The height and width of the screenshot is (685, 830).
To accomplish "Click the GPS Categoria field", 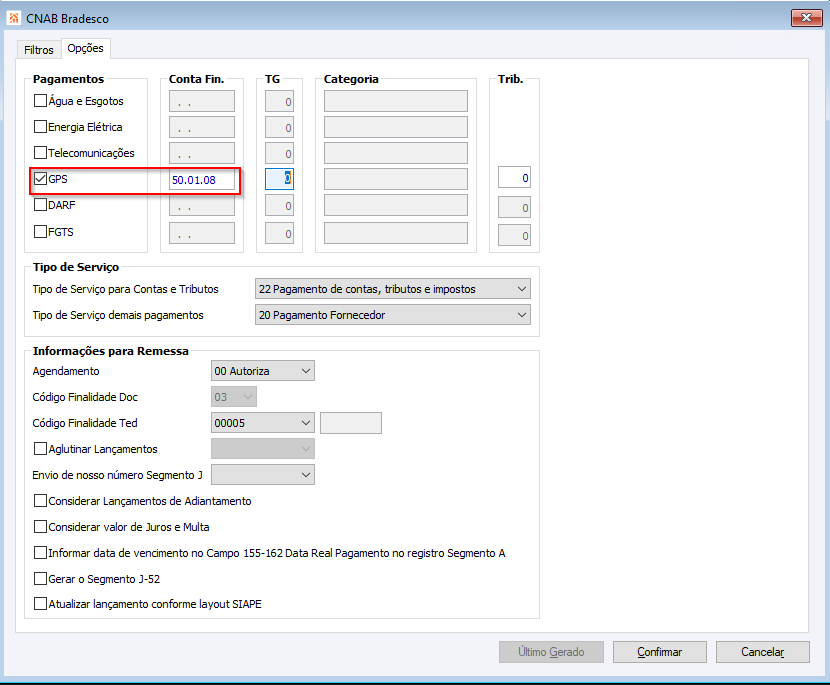I will 396,179.
